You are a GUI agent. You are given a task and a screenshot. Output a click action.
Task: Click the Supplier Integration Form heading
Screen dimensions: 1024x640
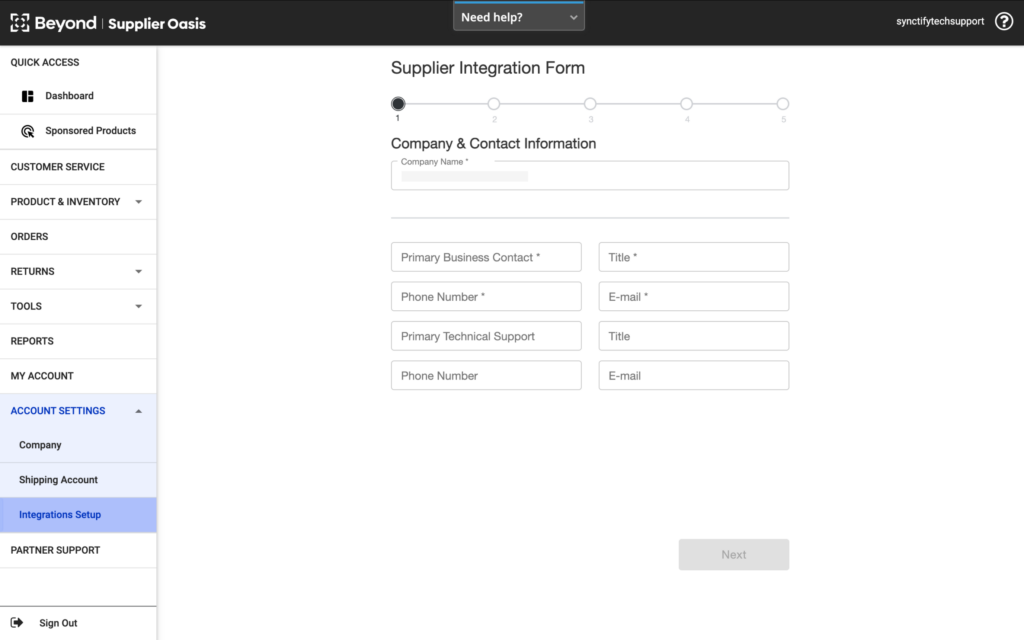click(x=488, y=68)
